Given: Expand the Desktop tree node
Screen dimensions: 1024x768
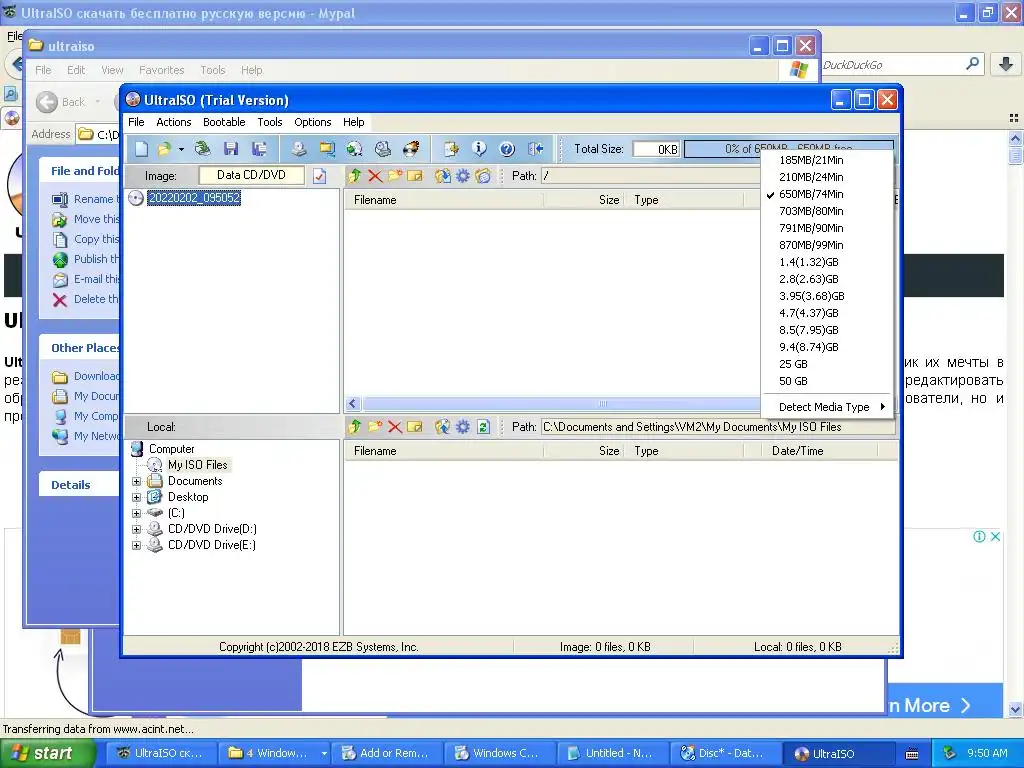Looking at the screenshot, I should [x=136, y=497].
